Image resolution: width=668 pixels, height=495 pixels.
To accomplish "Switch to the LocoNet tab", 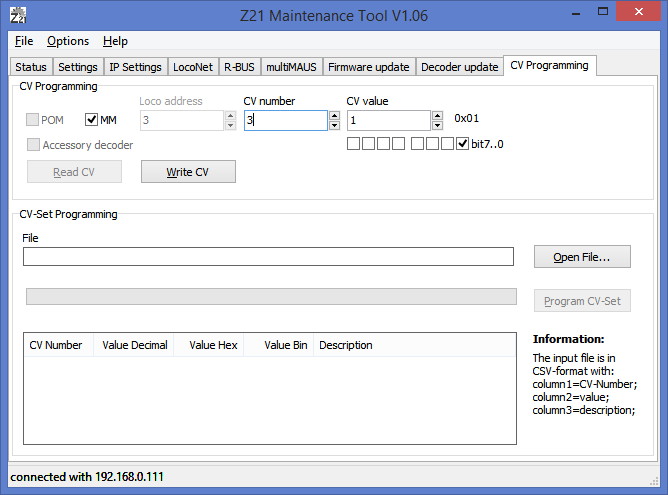I will (x=193, y=67).
